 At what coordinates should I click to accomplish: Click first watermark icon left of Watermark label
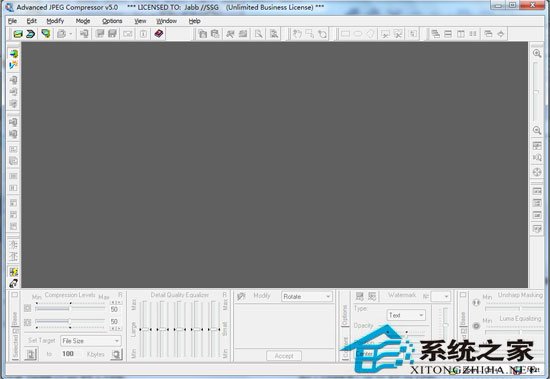(x=360, y=297)
